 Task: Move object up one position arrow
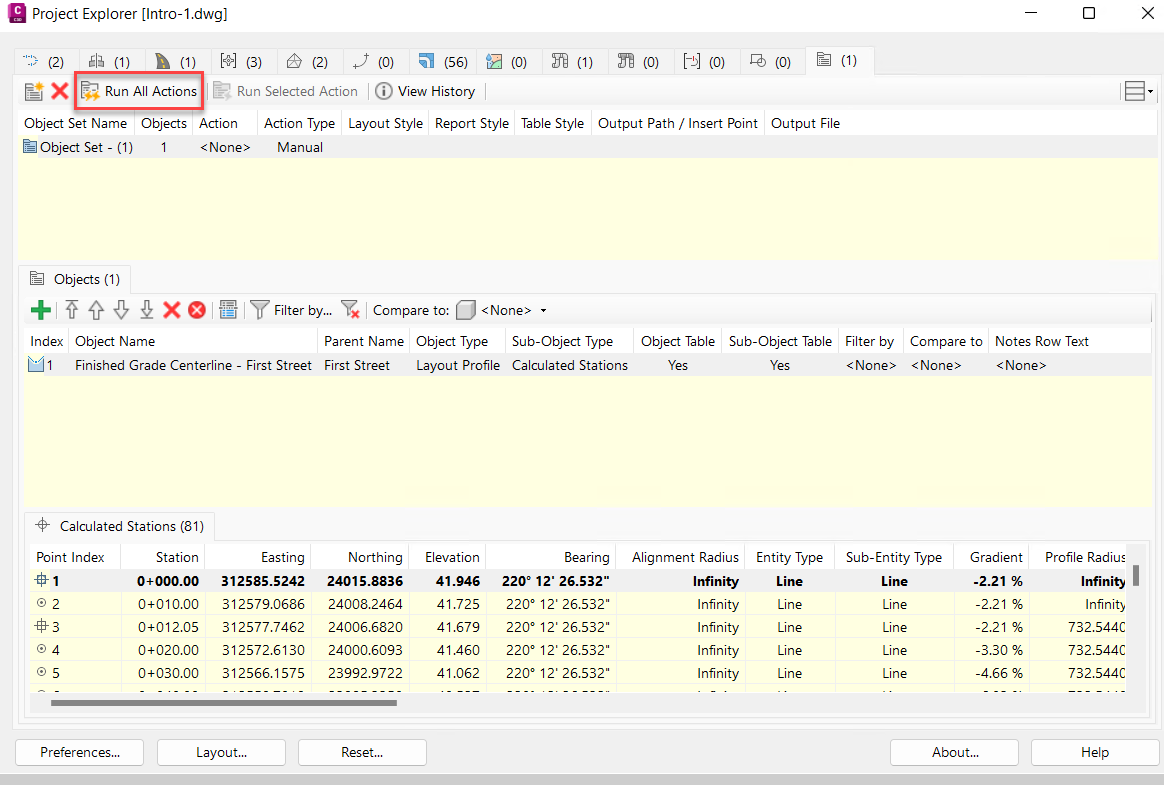[x=96, y=310]
